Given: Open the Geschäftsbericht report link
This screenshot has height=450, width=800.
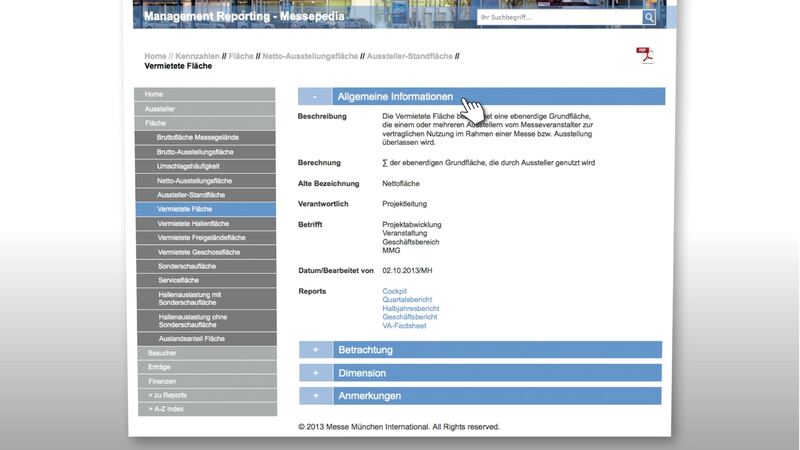Looking at the screenshot, I should click(410, 317).
